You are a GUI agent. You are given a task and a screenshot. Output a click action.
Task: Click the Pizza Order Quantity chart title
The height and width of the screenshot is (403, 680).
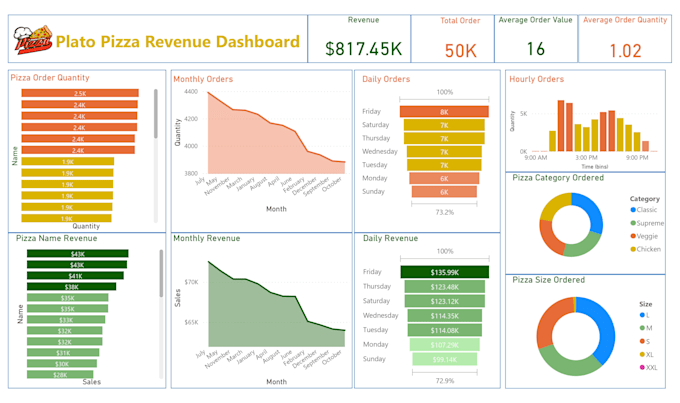coord(50,78)
